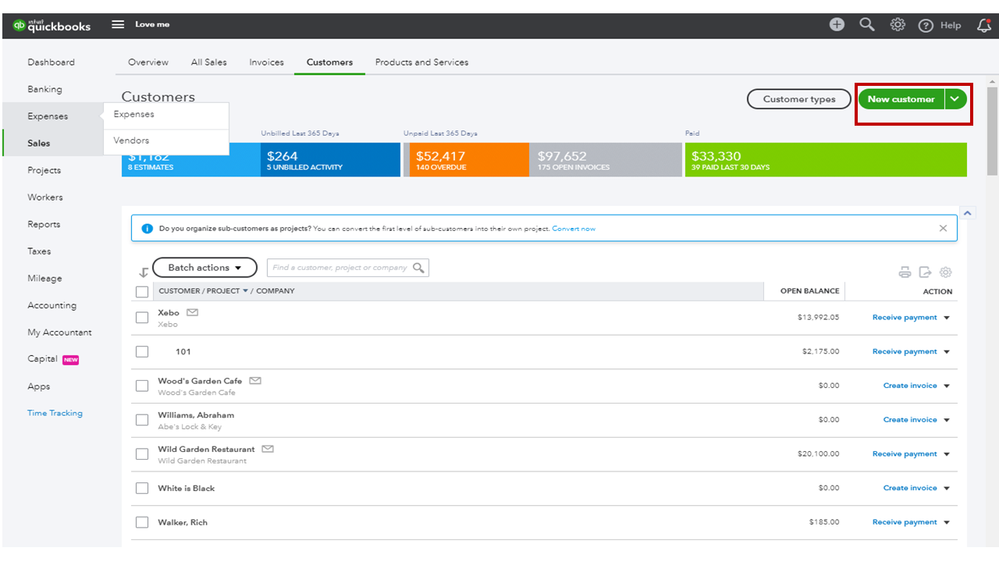Screen dimensions: 999x562
Task: Toggle the hamburger navigation menu
Action: click(118, 24)
